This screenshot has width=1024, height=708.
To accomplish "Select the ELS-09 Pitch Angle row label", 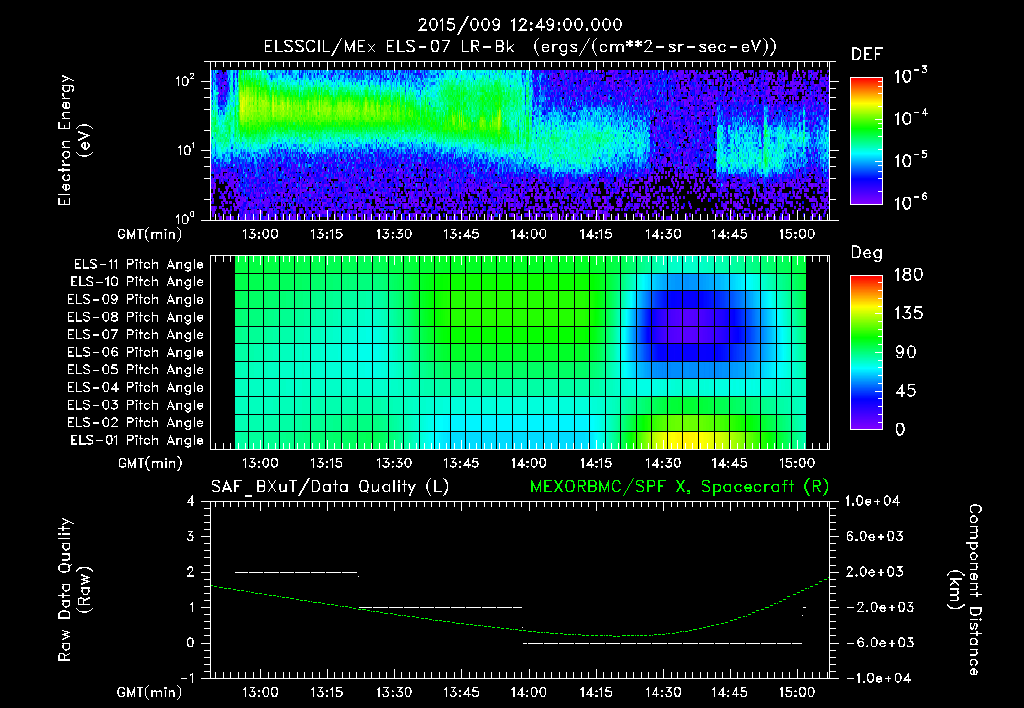I will [136, 300].
